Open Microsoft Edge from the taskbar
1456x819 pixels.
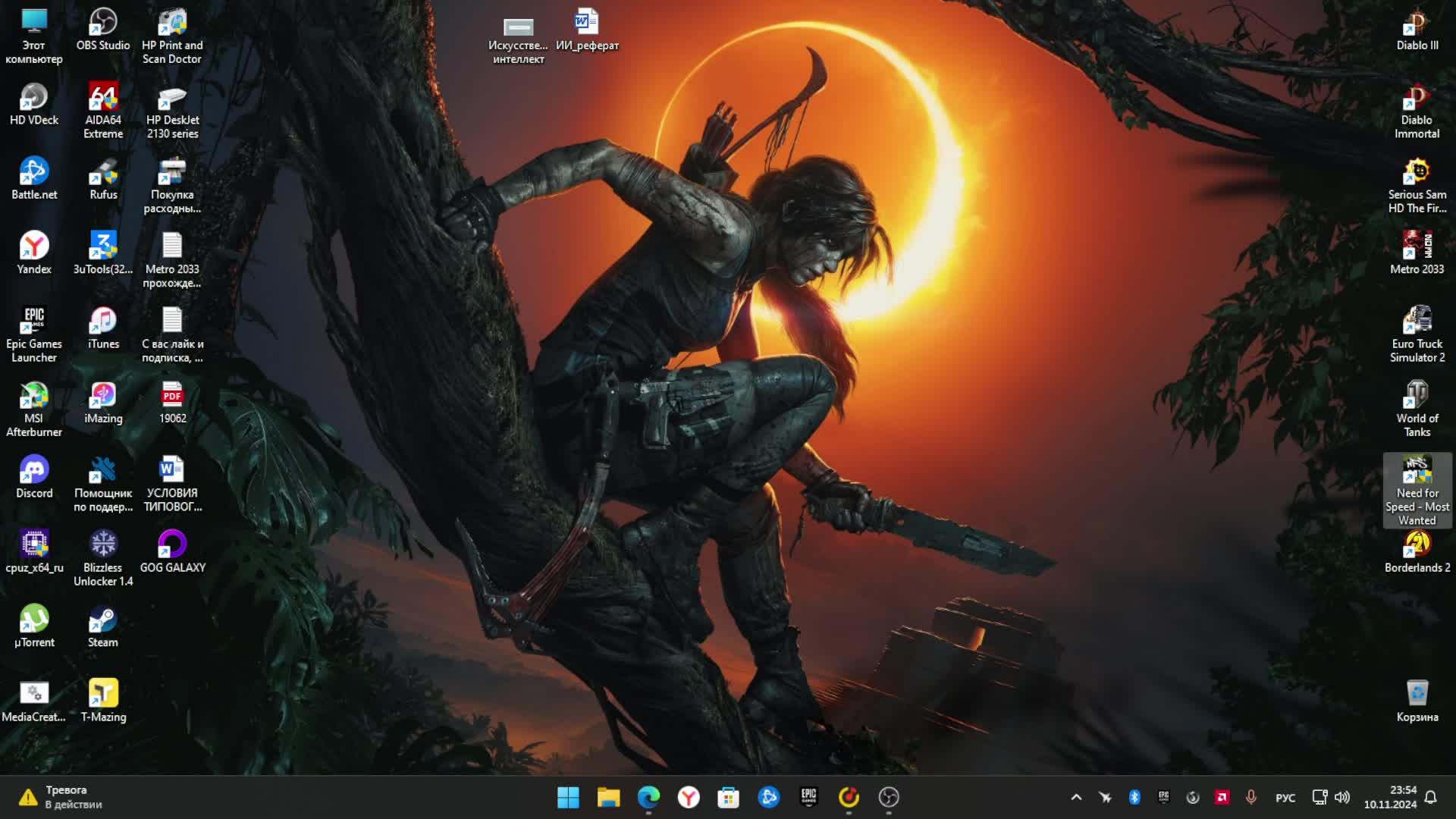(x=648, y=797)
